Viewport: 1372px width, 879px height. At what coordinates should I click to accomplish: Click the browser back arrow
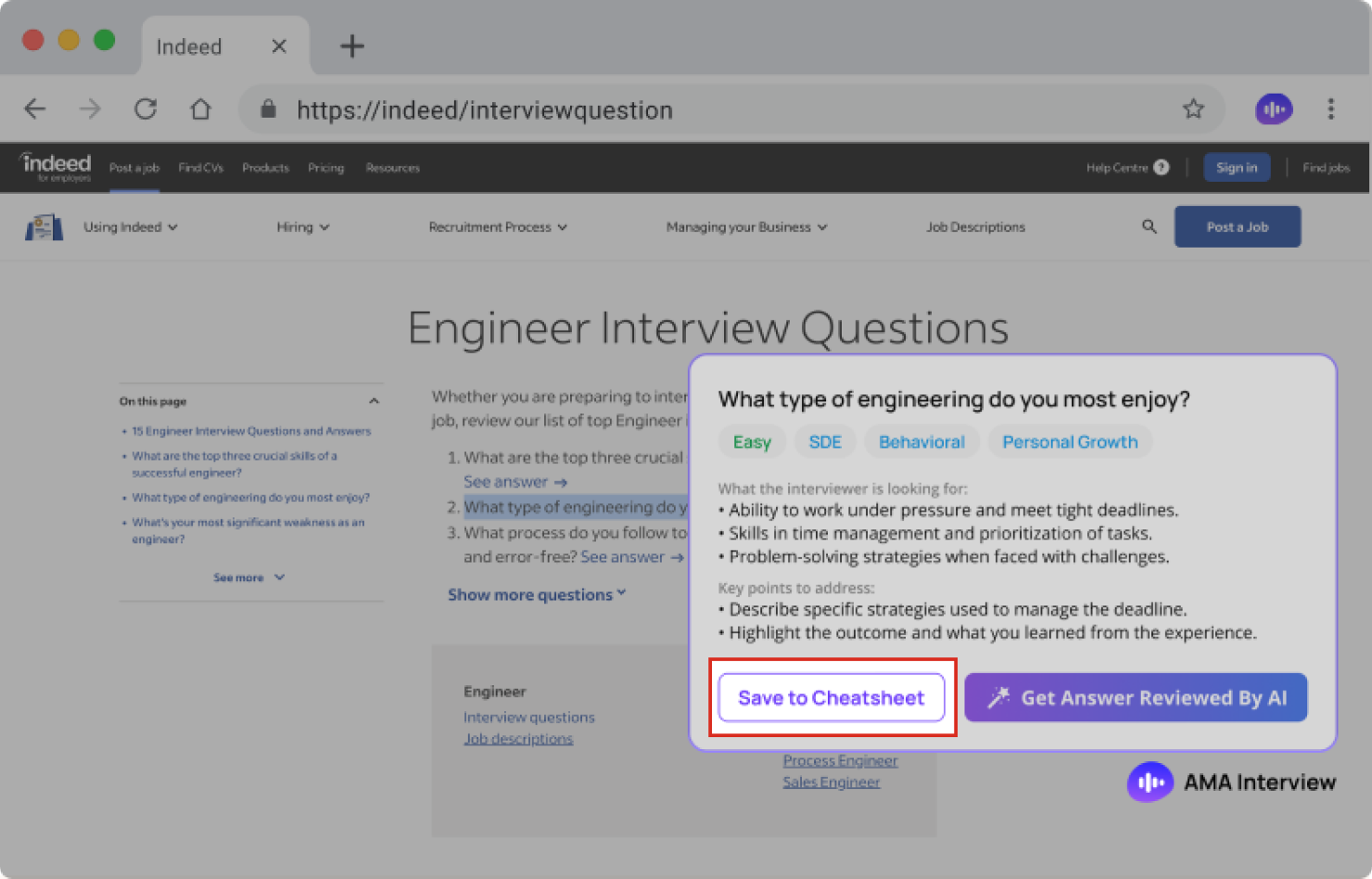[35, 109]
